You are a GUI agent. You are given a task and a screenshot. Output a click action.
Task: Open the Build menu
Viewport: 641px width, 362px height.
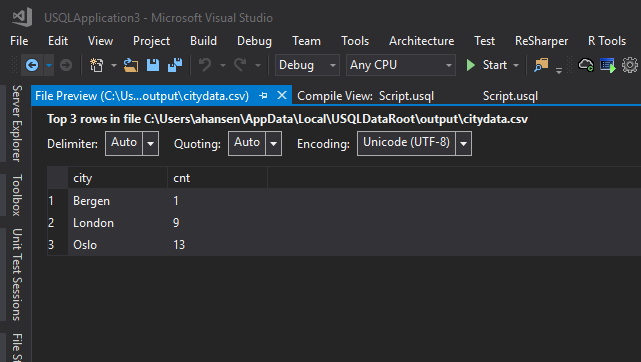coord(203,41)
